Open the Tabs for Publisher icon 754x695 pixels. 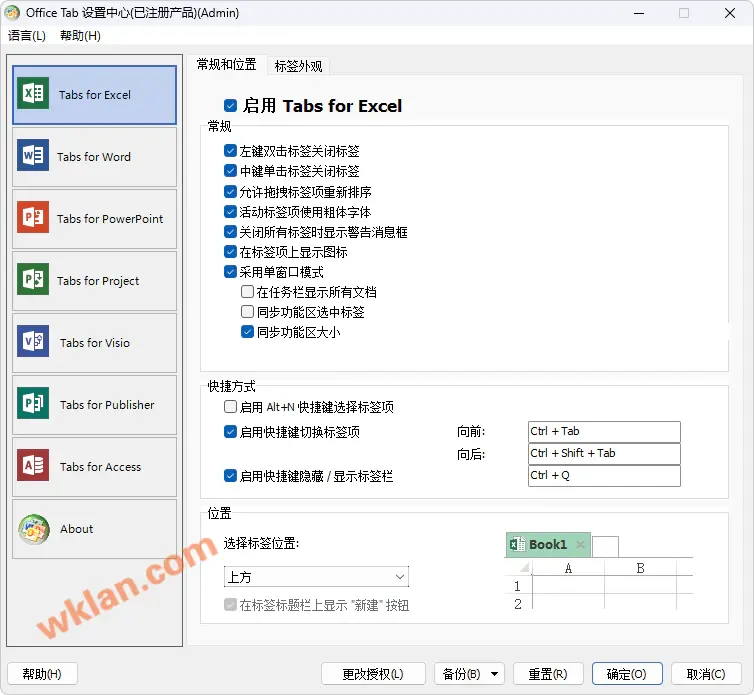point(33,404)
